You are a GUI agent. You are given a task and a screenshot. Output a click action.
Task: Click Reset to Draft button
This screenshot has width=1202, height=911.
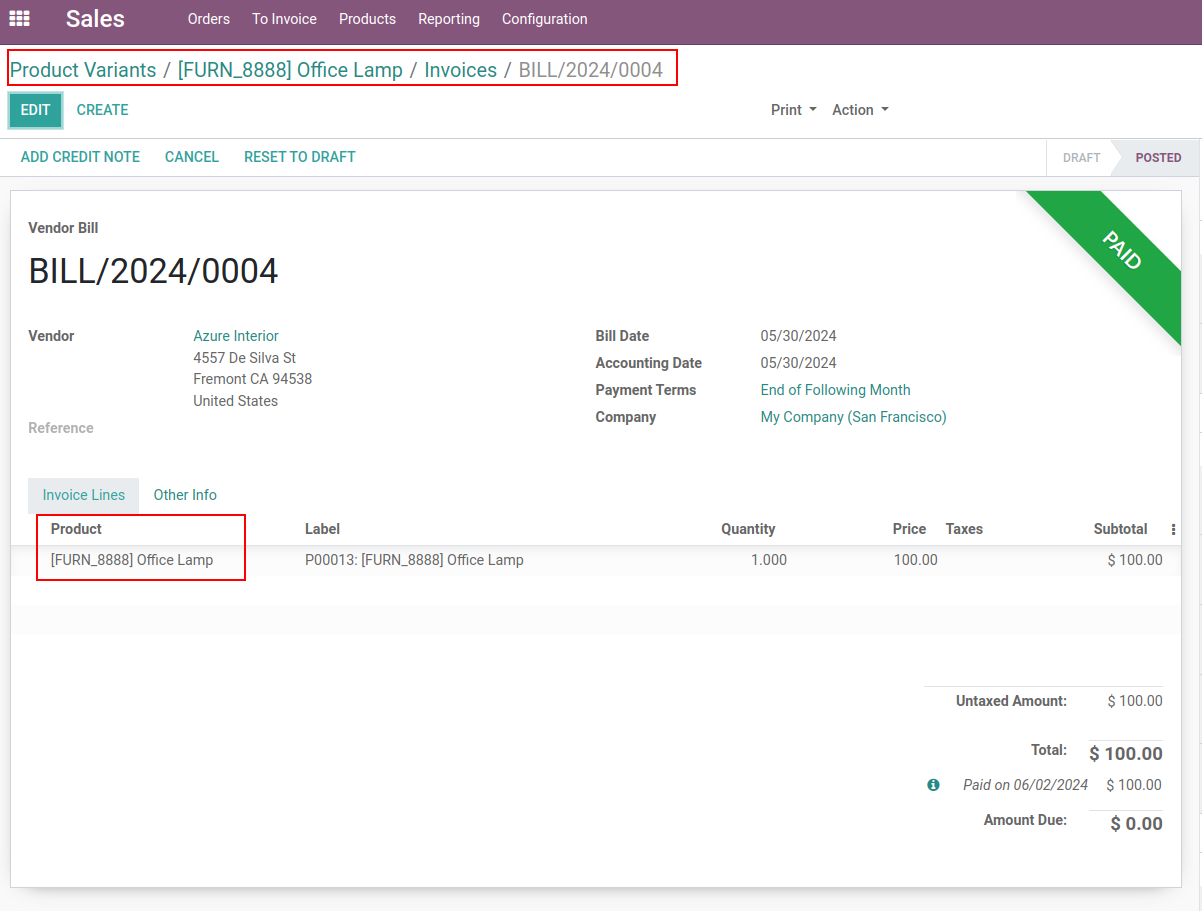coord(299,157)
